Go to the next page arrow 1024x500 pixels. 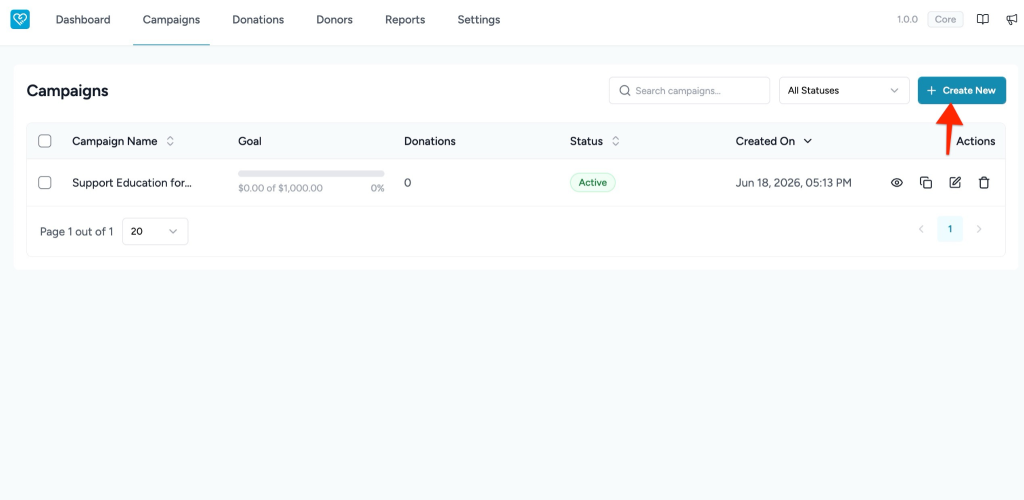979,229
